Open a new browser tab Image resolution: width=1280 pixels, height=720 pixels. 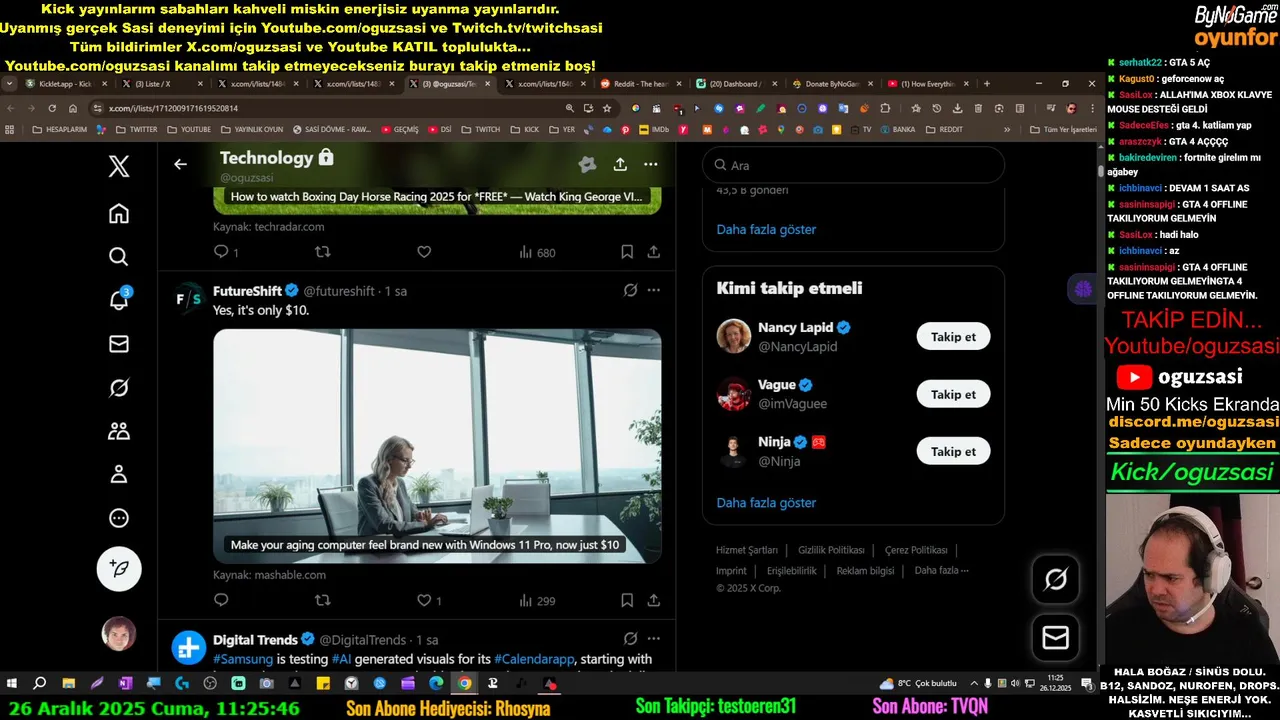pyautogui.click(x=987, y=84)
